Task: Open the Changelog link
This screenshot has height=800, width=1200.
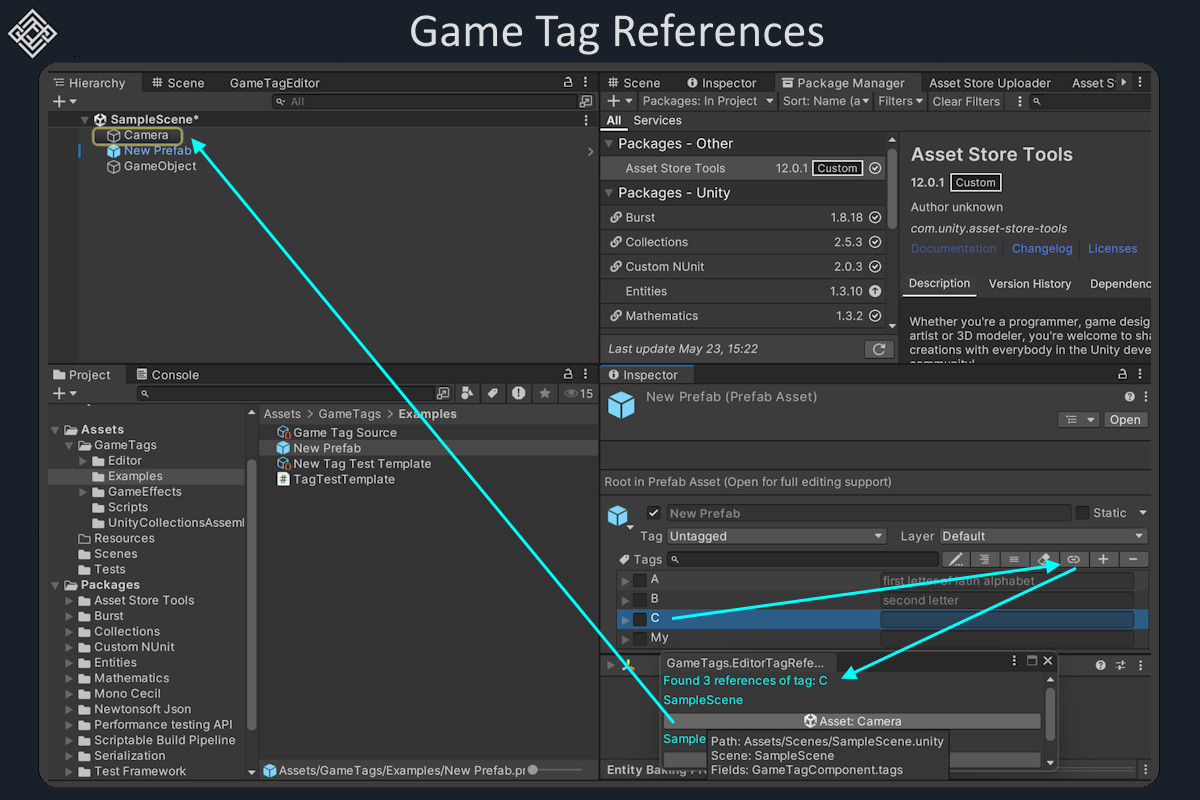Action: click(x=1042, y=249)
